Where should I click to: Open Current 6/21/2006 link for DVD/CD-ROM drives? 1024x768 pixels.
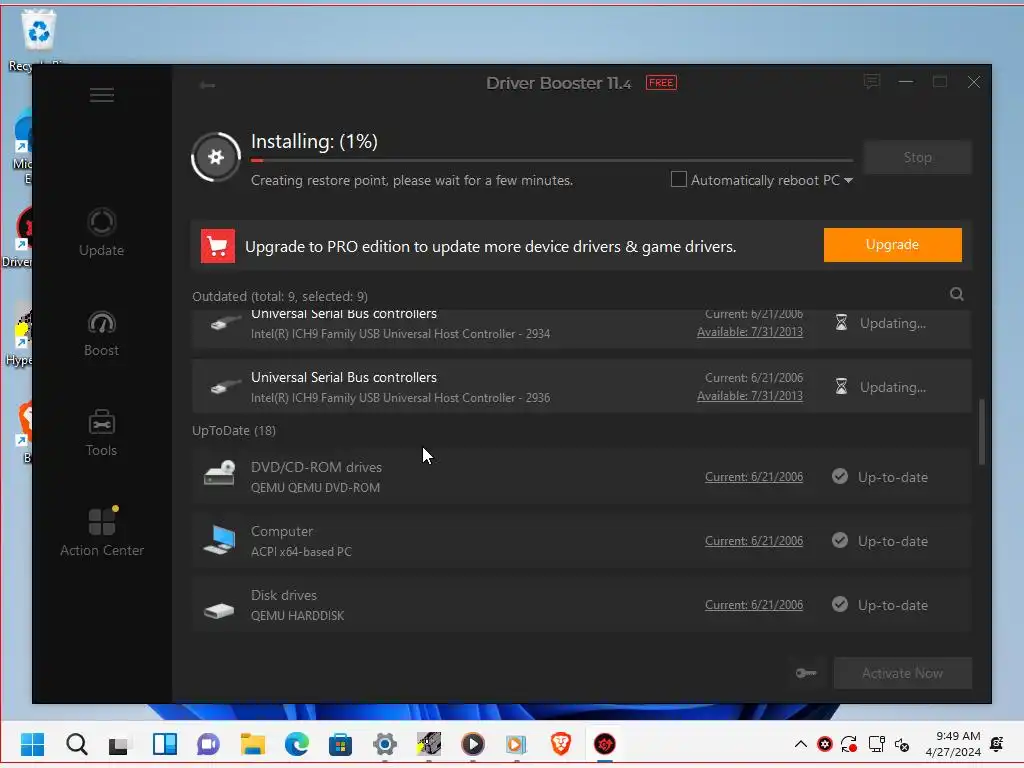754,477
